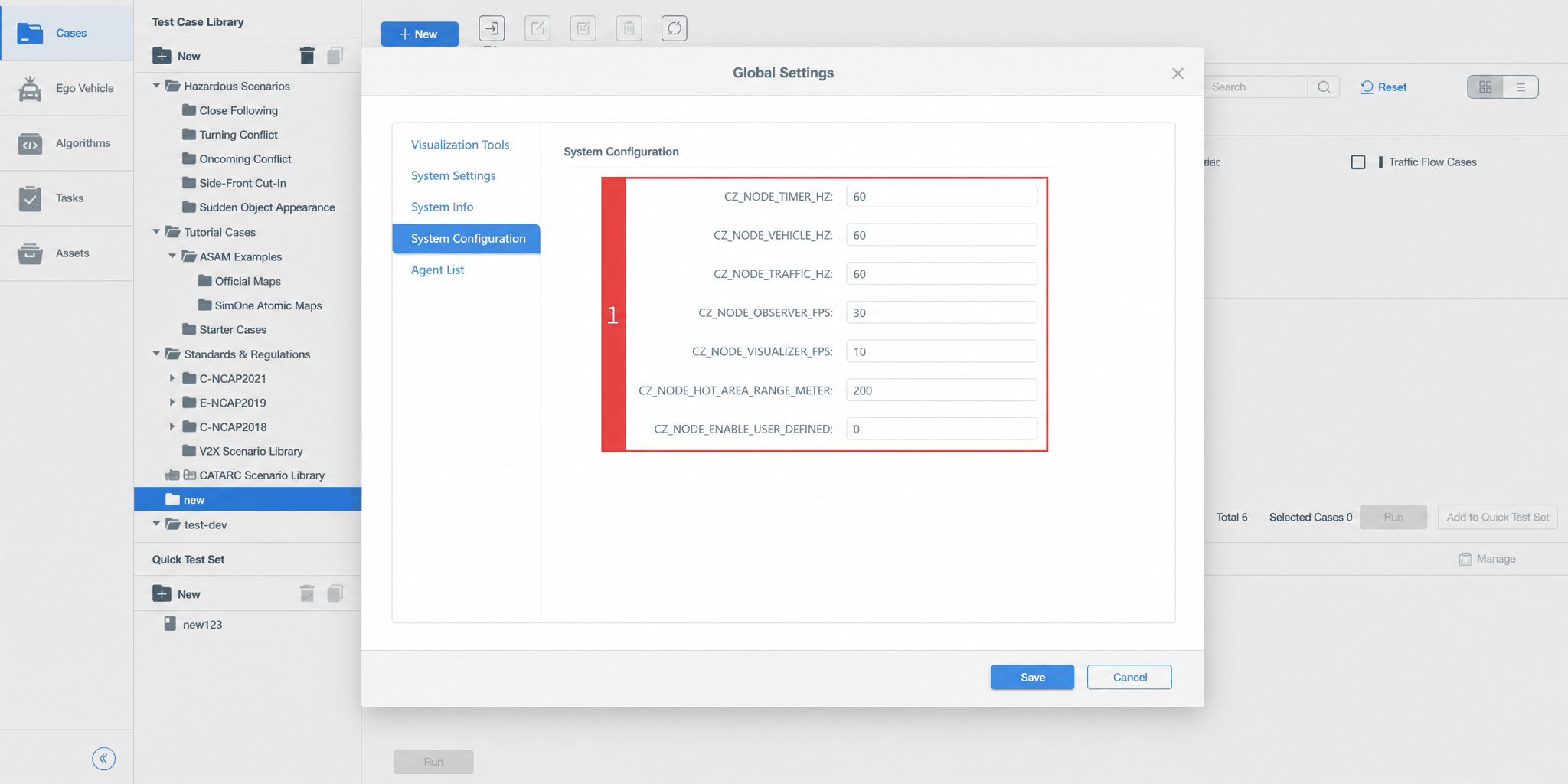
Task: Collapse the test-dev folder
Action: coord(156,524)
